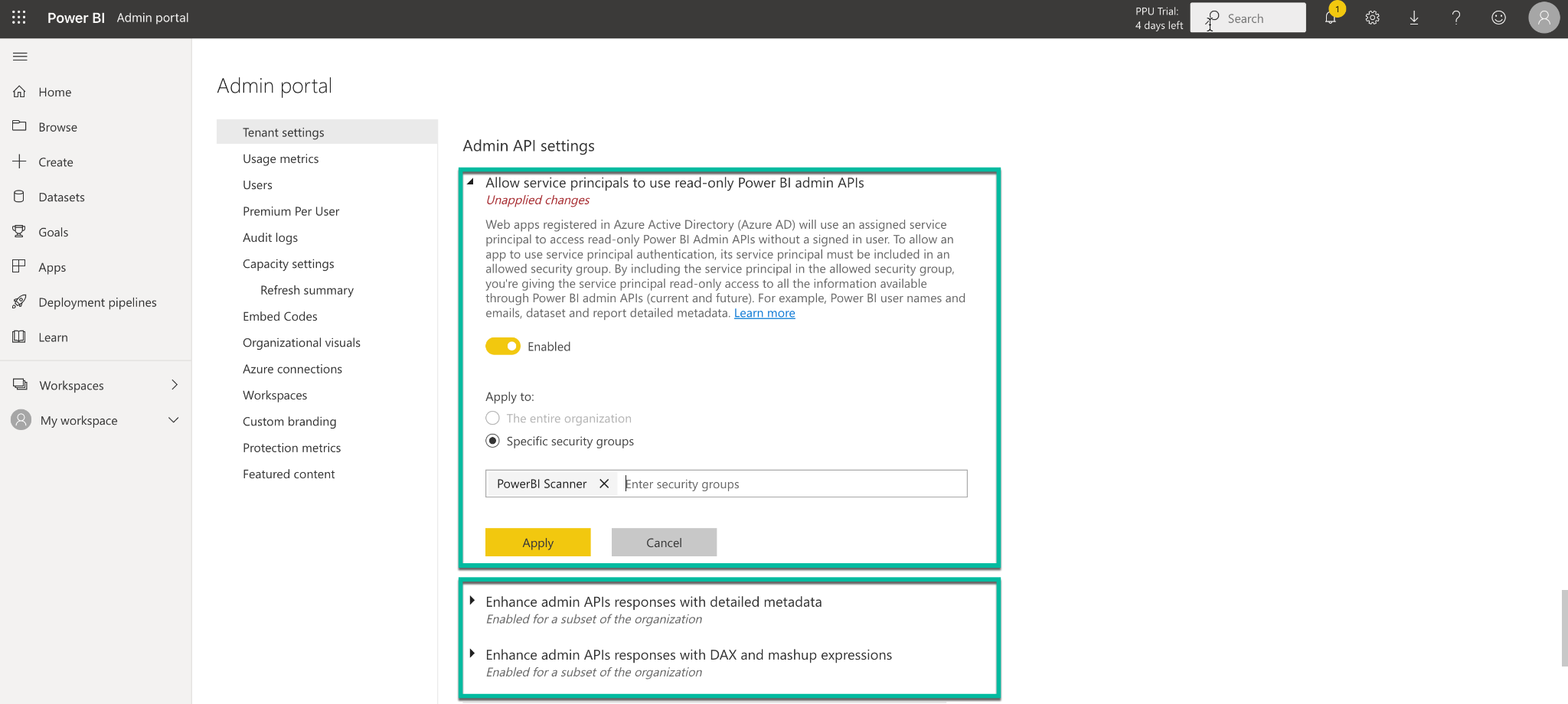The image size is (1568, 704).
Task: Open notifications bell icon
Action: pos(1331,18)
